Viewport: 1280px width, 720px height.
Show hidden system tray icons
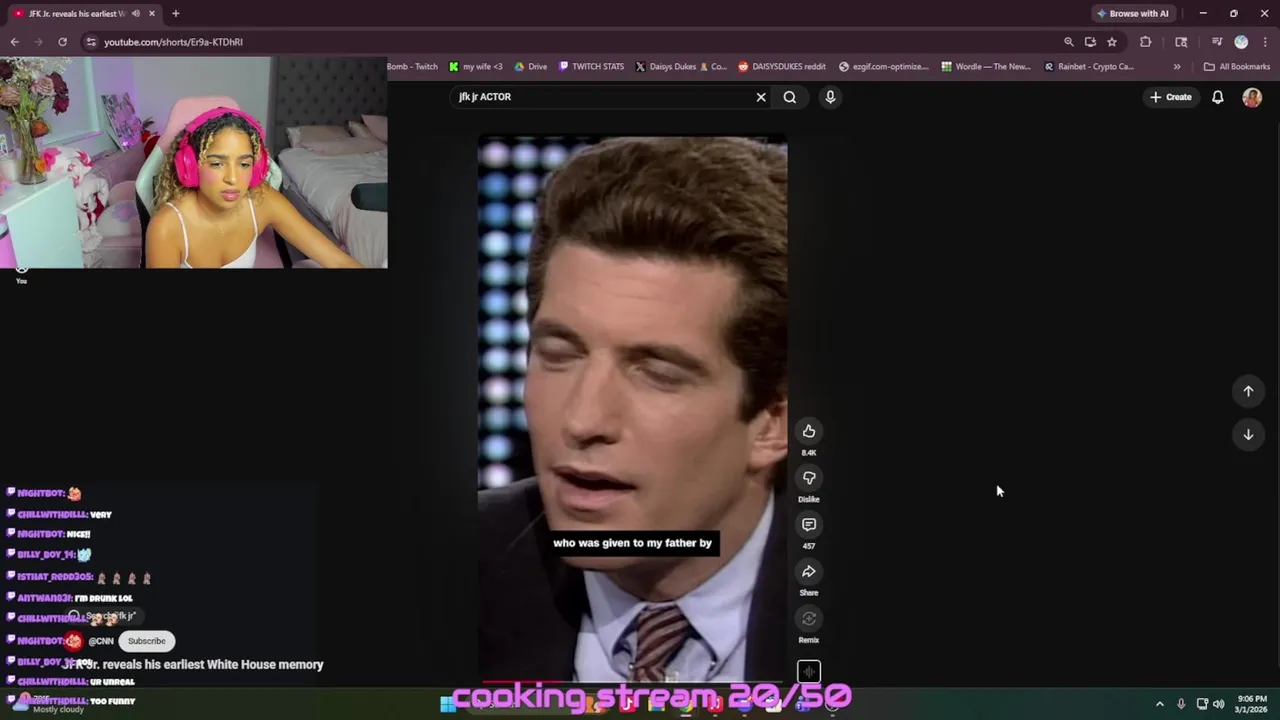click(x=1160, y=704)
